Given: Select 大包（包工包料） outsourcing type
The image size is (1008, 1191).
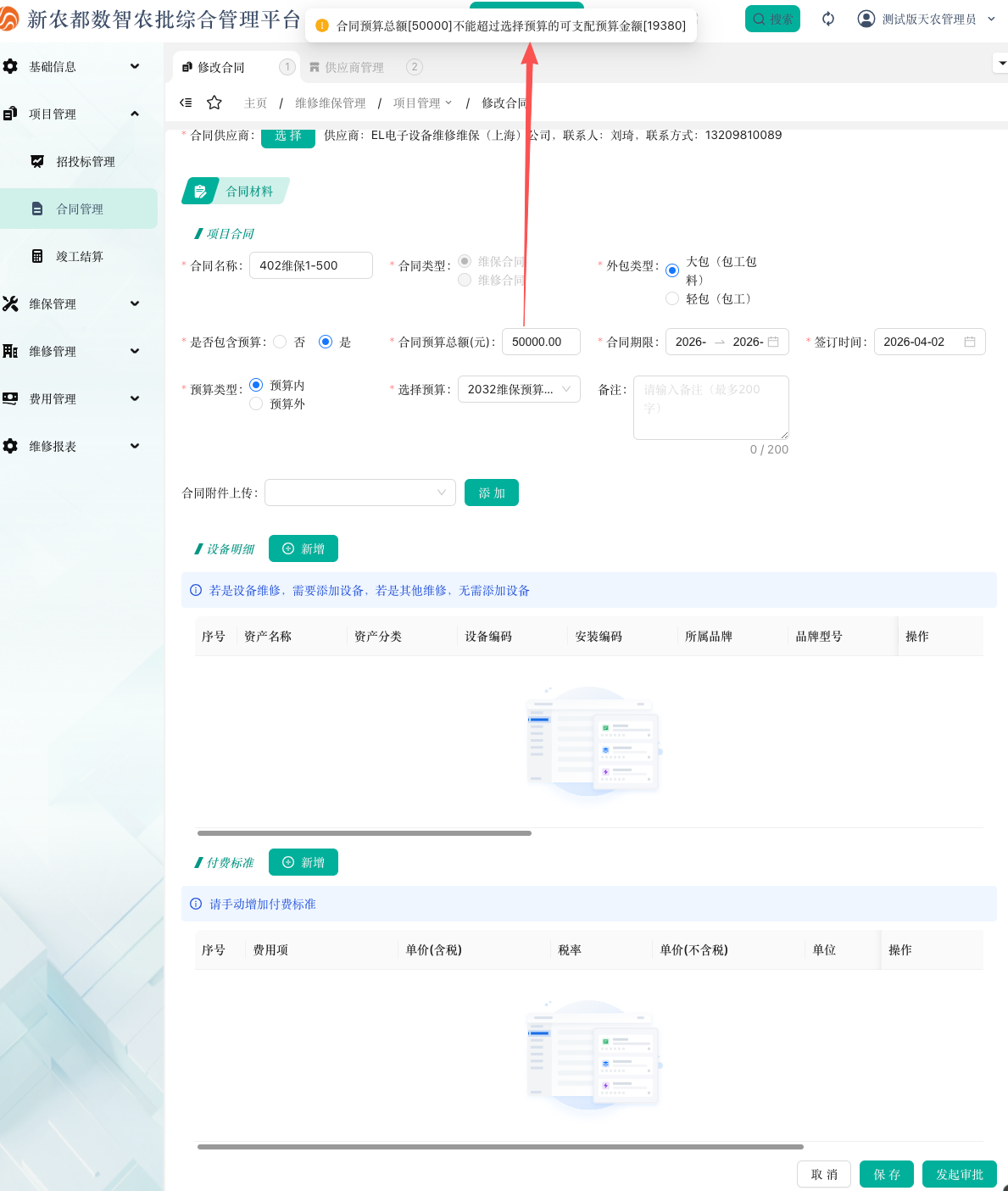Looking at the screenshot, I should click(672, 270).
